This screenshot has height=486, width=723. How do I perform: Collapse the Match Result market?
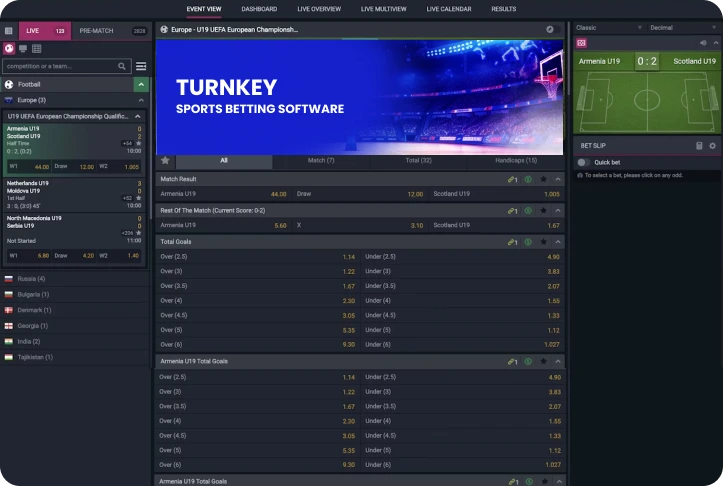558,179
